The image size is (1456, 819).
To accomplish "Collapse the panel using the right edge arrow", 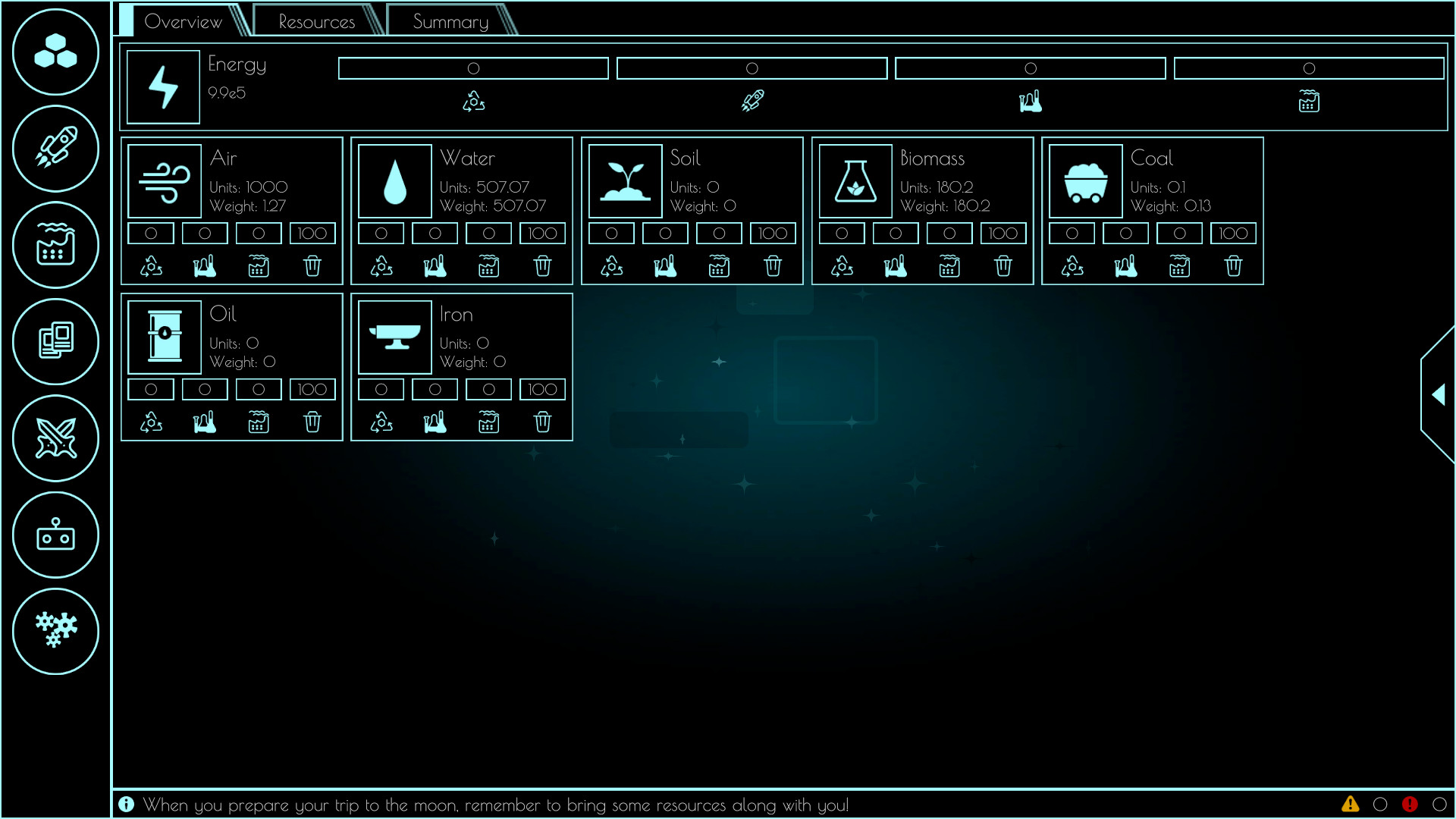I will [1437, 394].
